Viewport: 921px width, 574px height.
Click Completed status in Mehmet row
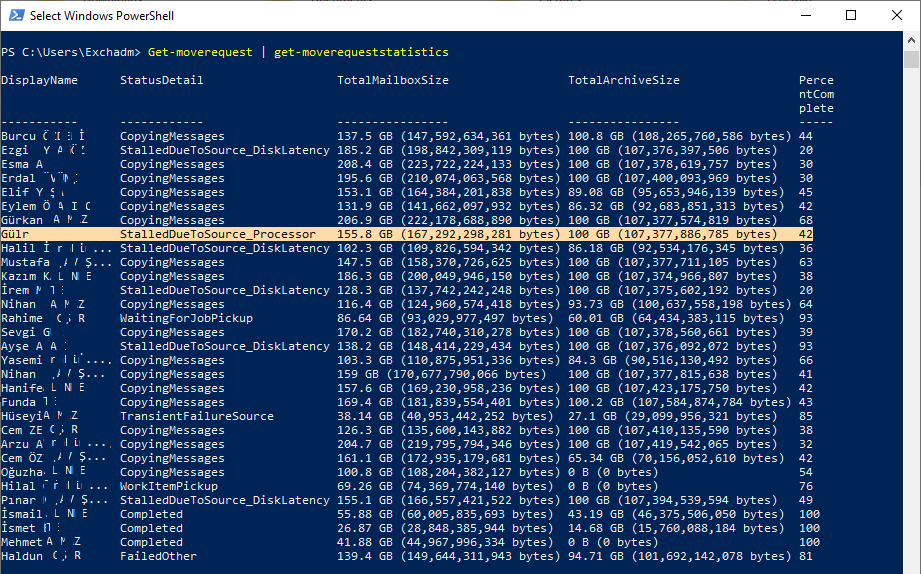point(151,542)
